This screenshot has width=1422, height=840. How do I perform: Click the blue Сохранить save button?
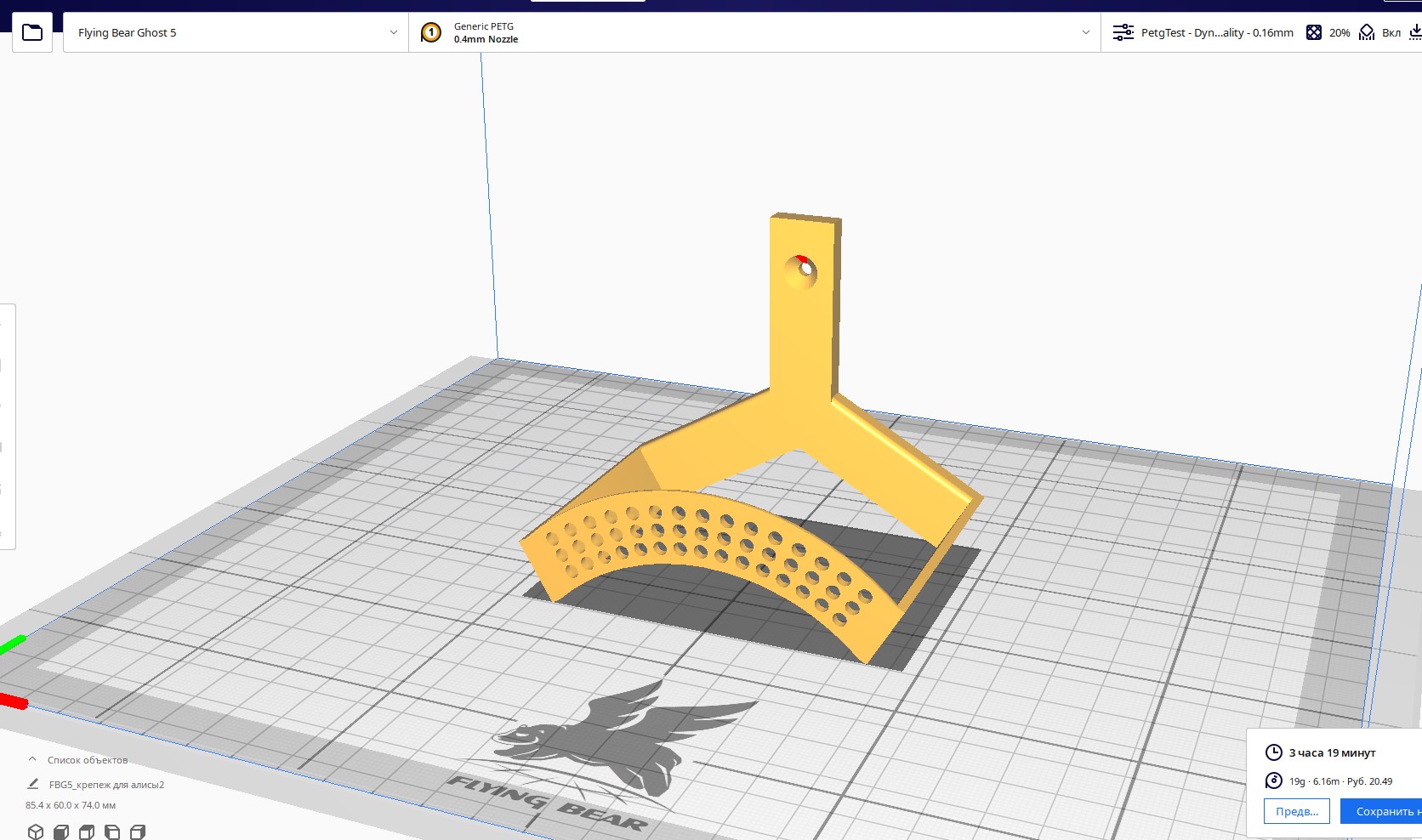[x=1383, y=811]
